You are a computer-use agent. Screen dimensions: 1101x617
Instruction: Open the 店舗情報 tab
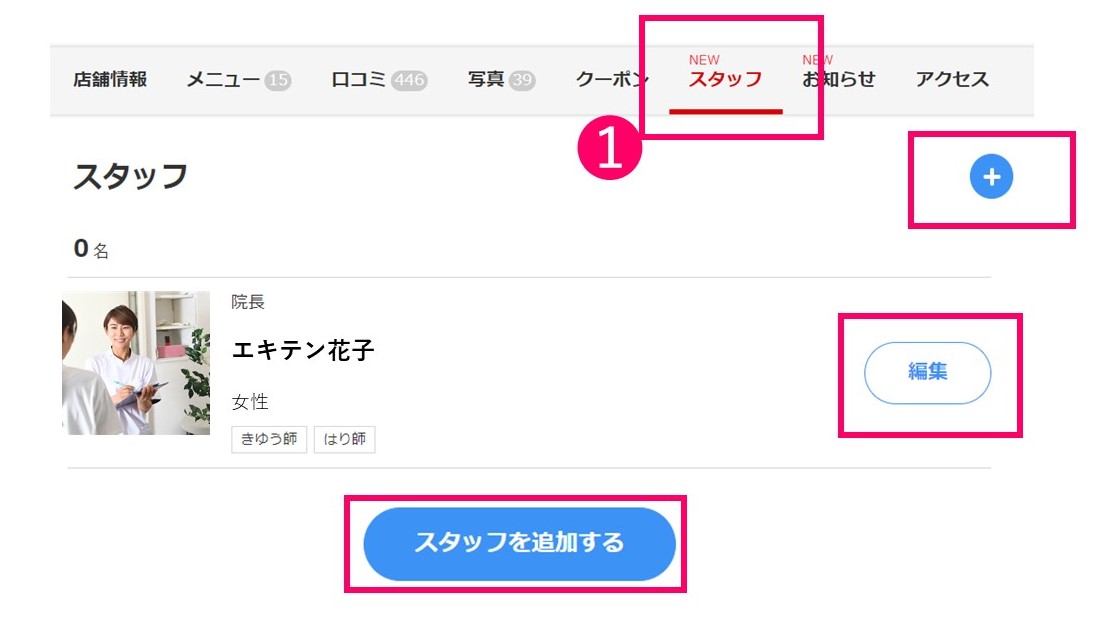(x=110, y=79)
